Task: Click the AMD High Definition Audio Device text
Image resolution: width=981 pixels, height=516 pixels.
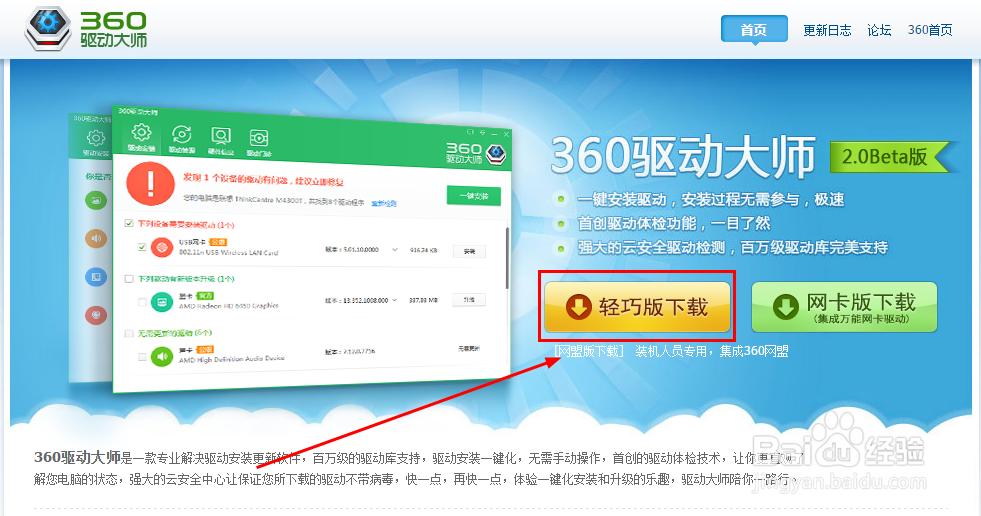Action: [231, 360]
